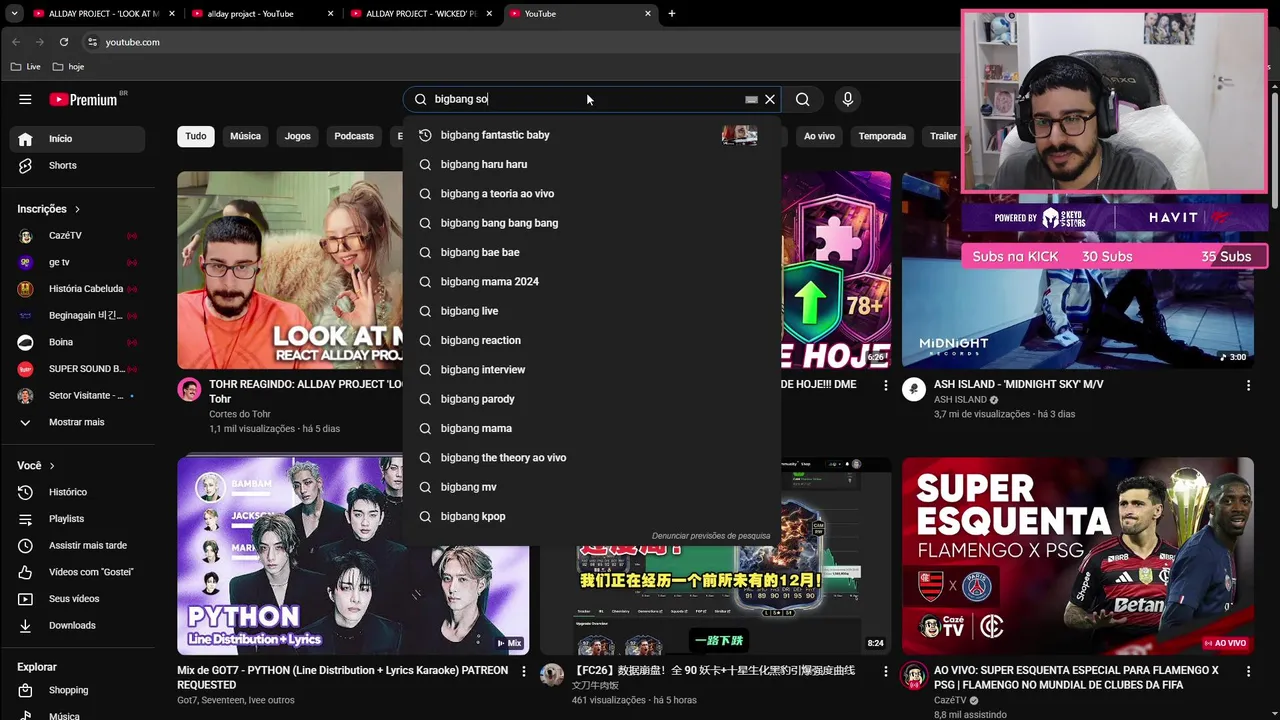
Task: Open the GOT7 Python mix thumbnail
Action: 353,556
